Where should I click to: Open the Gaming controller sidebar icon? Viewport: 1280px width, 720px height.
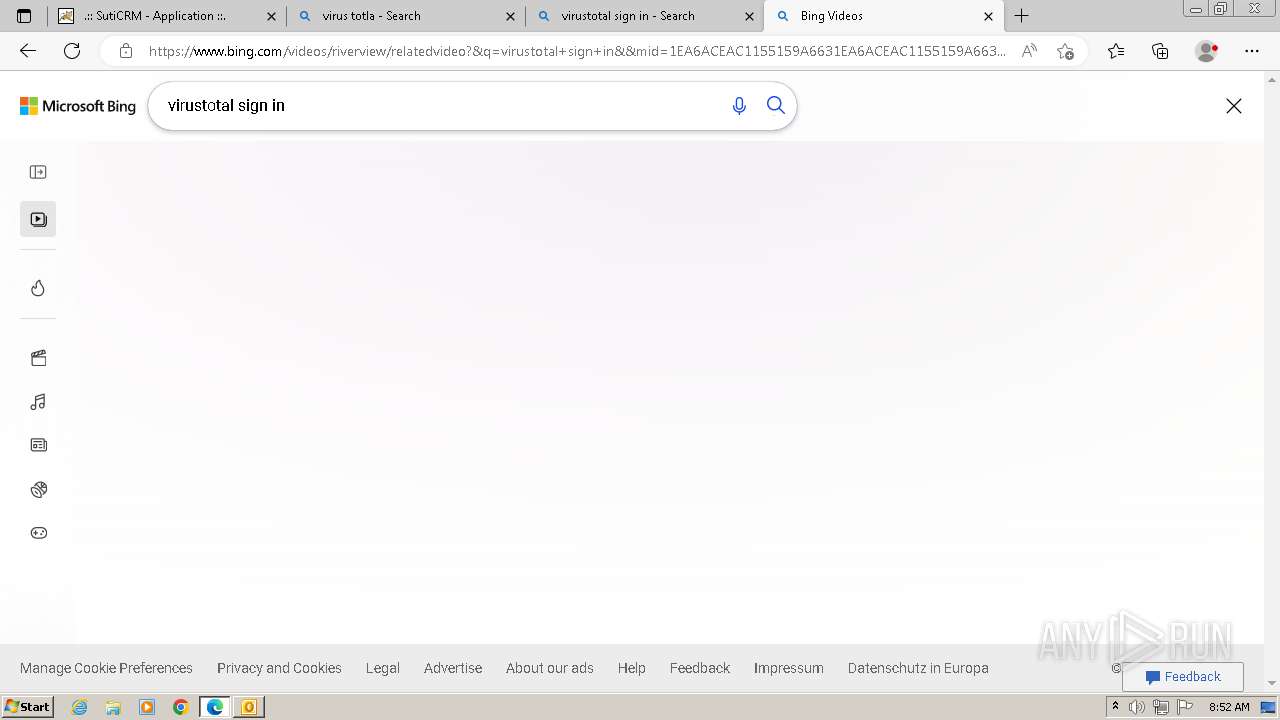[x=38, y=533]
